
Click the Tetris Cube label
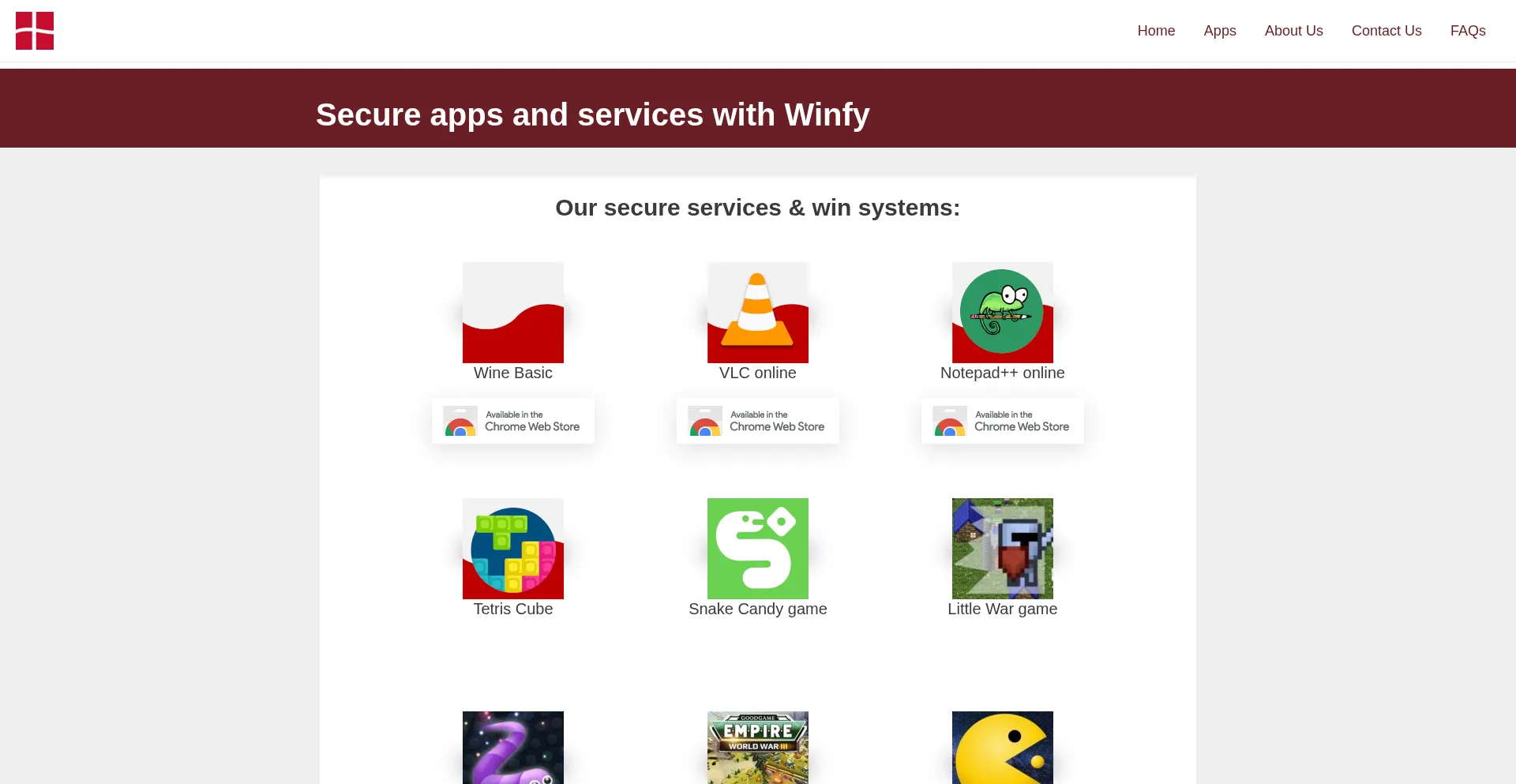513,609
